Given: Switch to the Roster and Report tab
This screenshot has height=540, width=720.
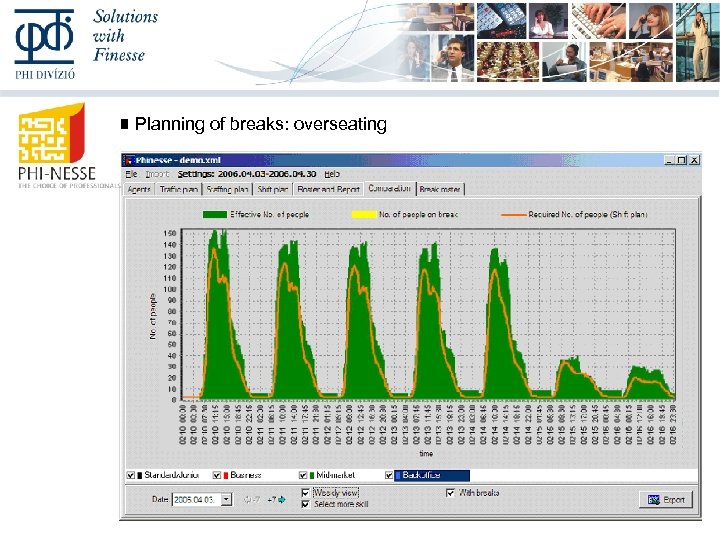Looking at the screenshot, I should click(328, 189).
